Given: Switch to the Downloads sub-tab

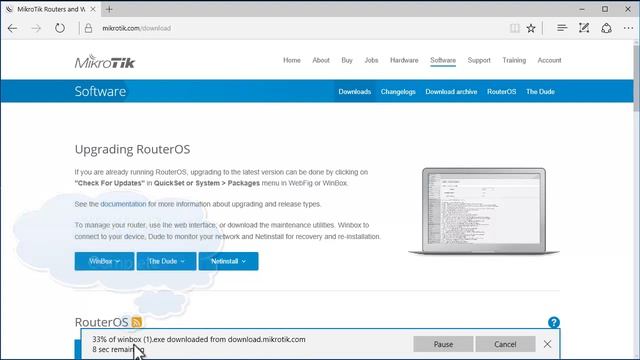Looking at the screenshot, I should coord(355,91).
